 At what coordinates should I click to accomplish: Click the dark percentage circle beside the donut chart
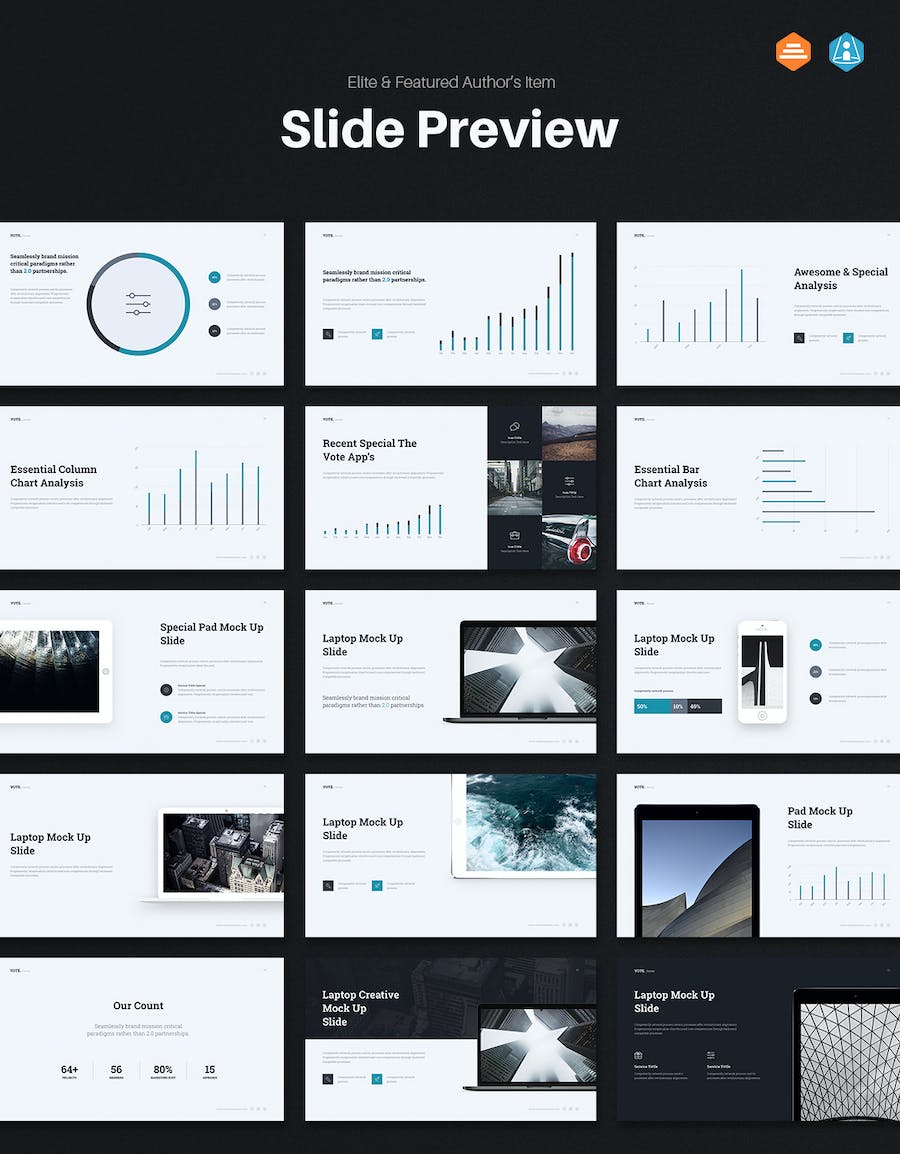[x=215, y=331]
